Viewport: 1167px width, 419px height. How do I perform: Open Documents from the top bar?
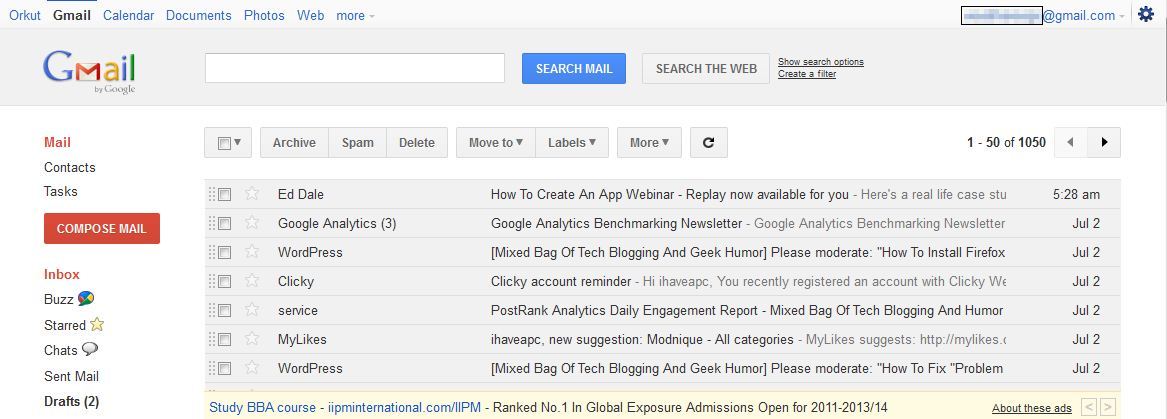click(x=199, y=16)
